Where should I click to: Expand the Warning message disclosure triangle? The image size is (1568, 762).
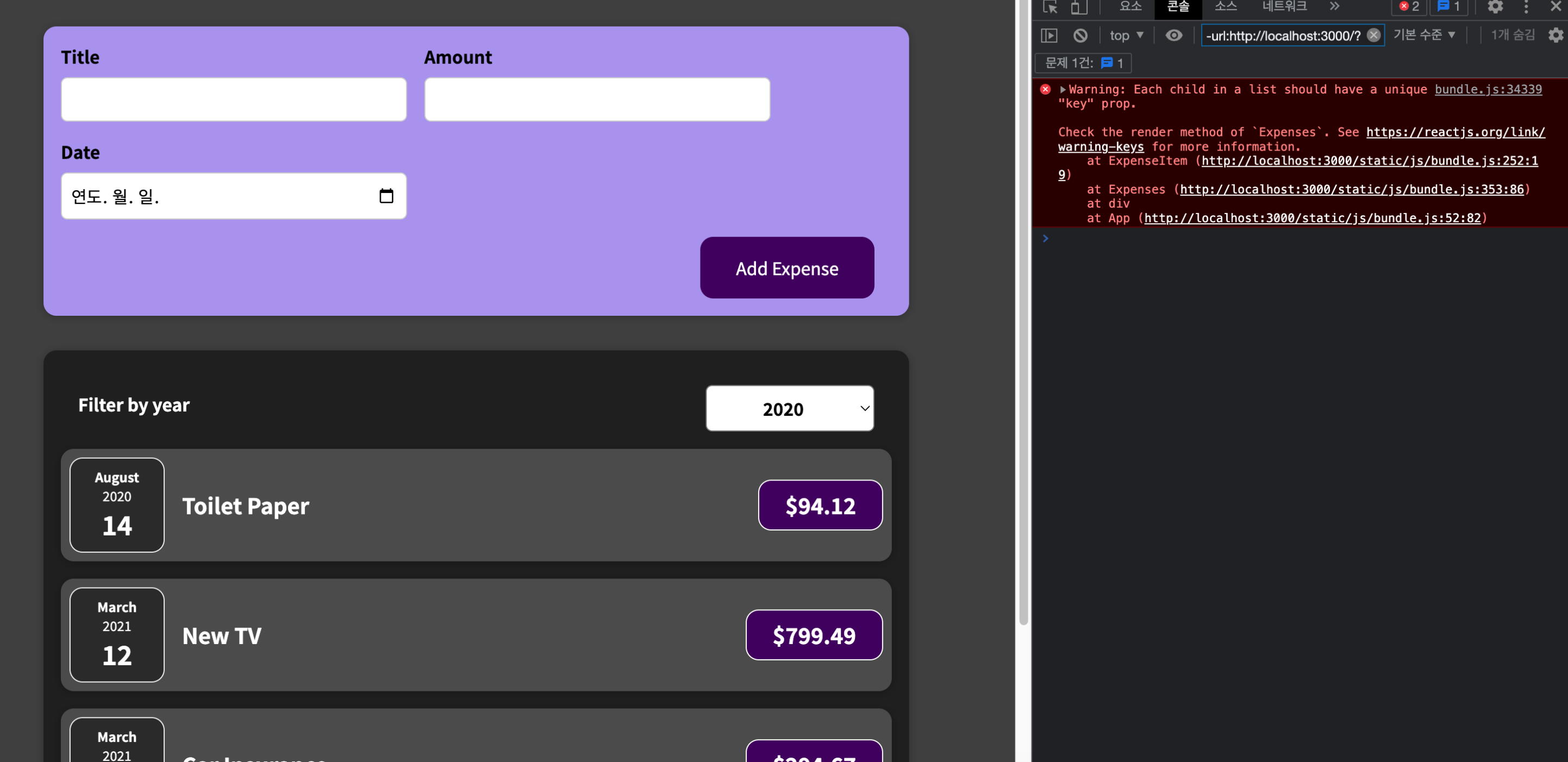1063,90
